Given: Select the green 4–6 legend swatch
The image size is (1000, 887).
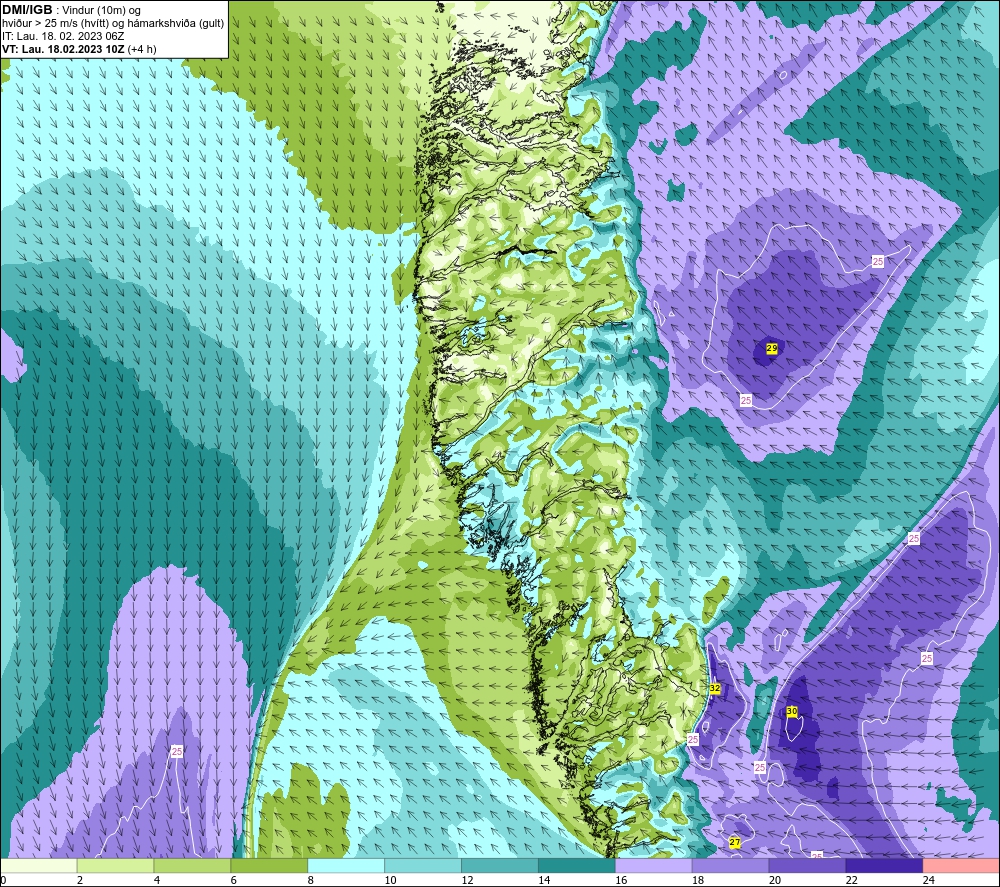Looking at the screenshot, I should [x=192, y=865].
